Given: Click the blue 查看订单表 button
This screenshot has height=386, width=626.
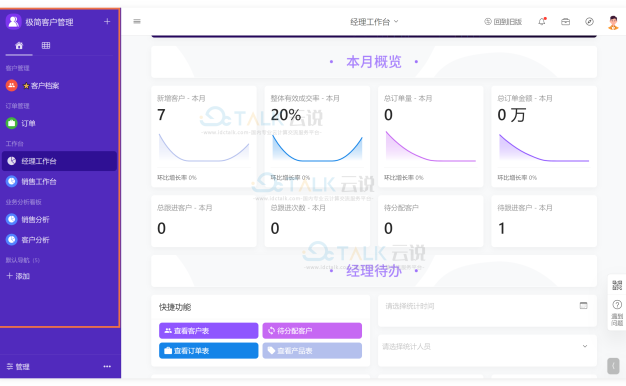Looking at the screenshot, I should (208, 350).
